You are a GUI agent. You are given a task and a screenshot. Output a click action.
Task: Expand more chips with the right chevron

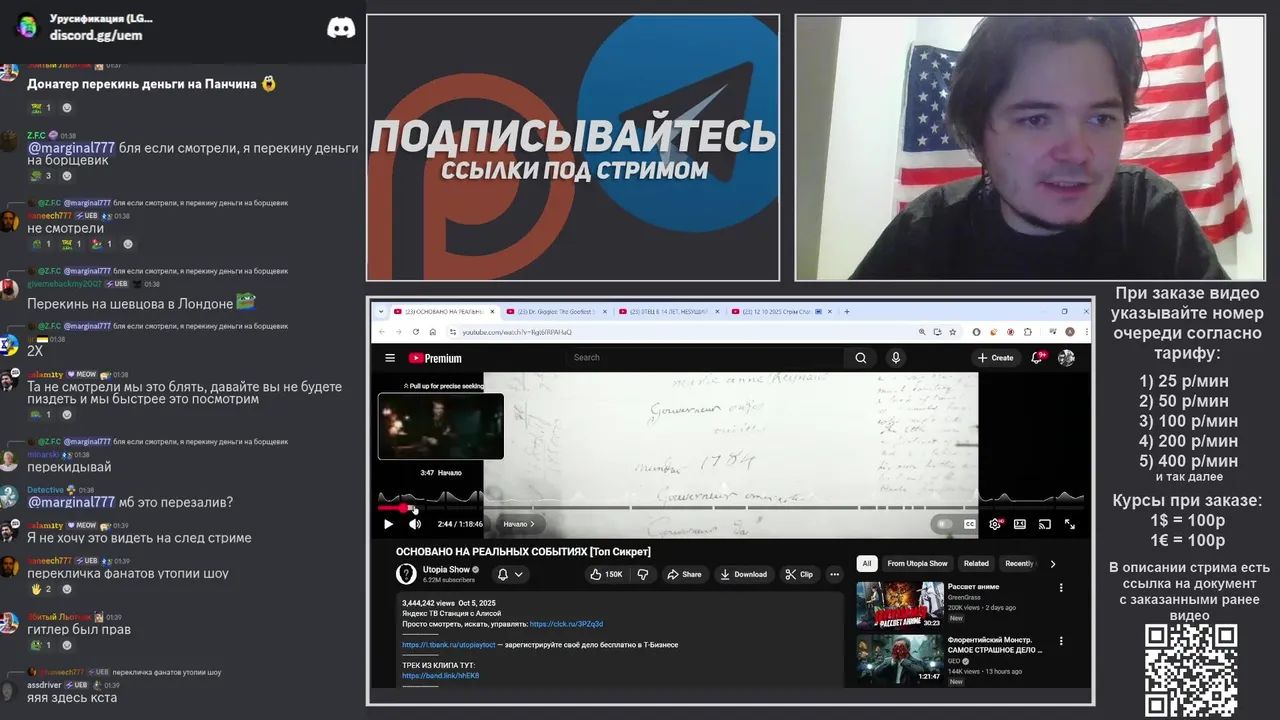[1052, 563]
